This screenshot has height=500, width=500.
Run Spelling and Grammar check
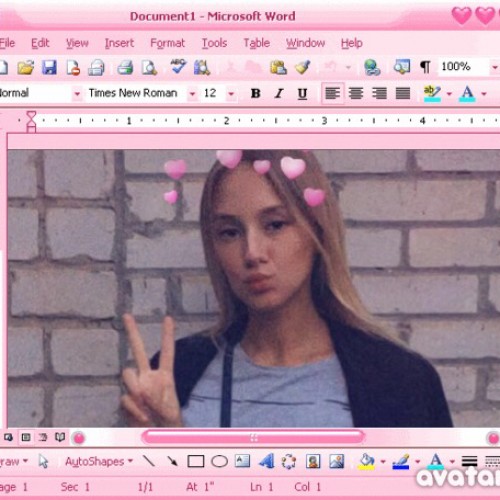click(178, 67)
